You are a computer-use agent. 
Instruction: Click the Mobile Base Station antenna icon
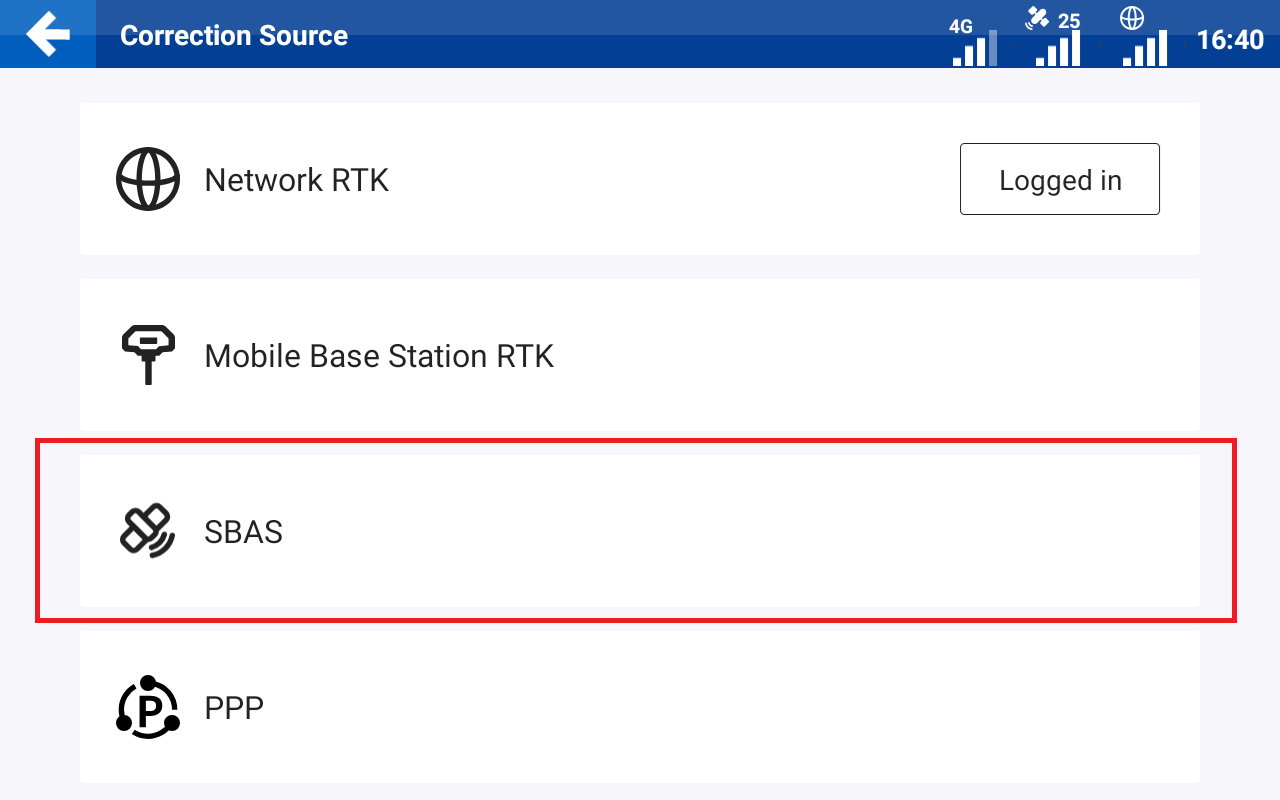coord(148,355)
